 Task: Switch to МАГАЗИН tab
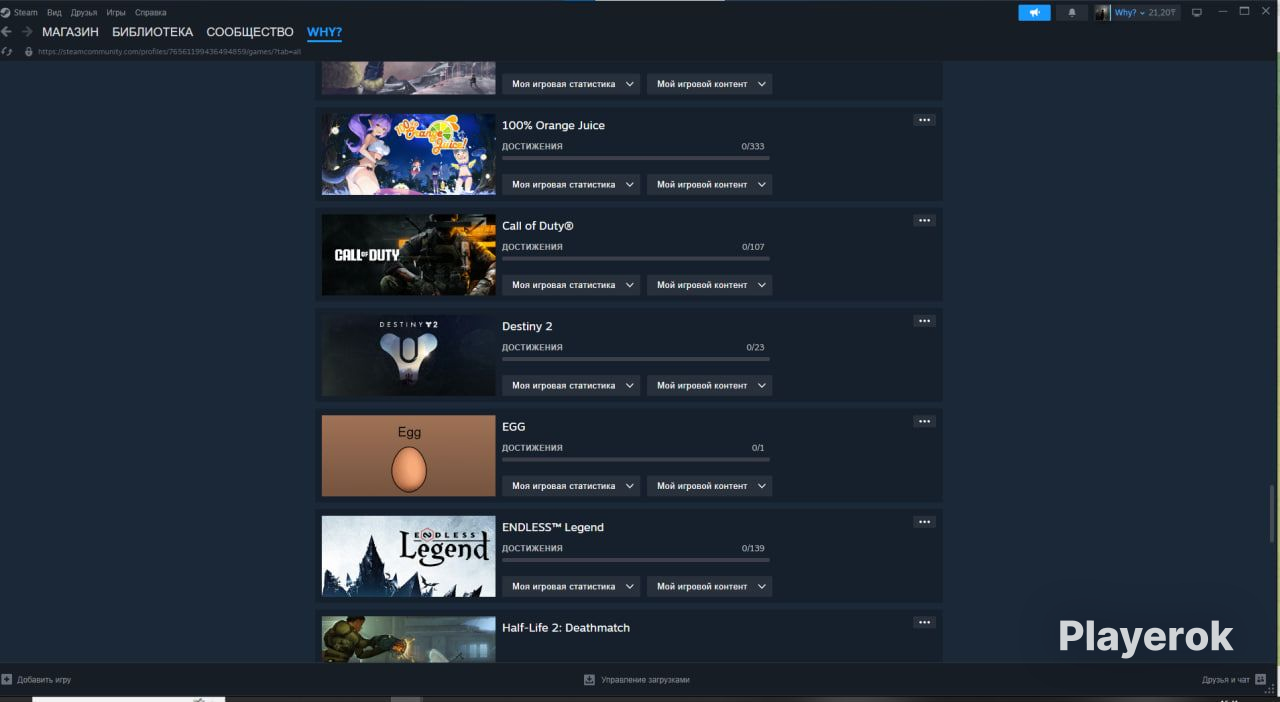(x=70, y=32)
